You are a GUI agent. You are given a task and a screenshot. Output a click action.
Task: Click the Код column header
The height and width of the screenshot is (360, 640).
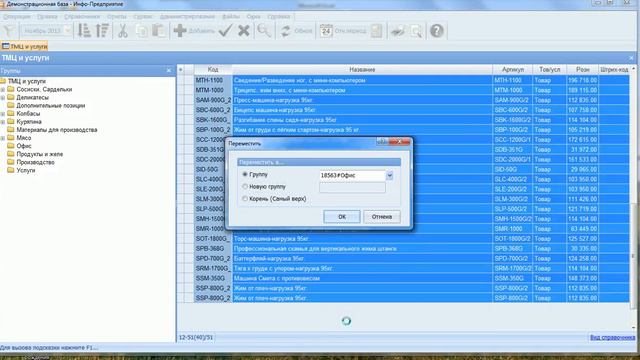click(x=213, y=70)
